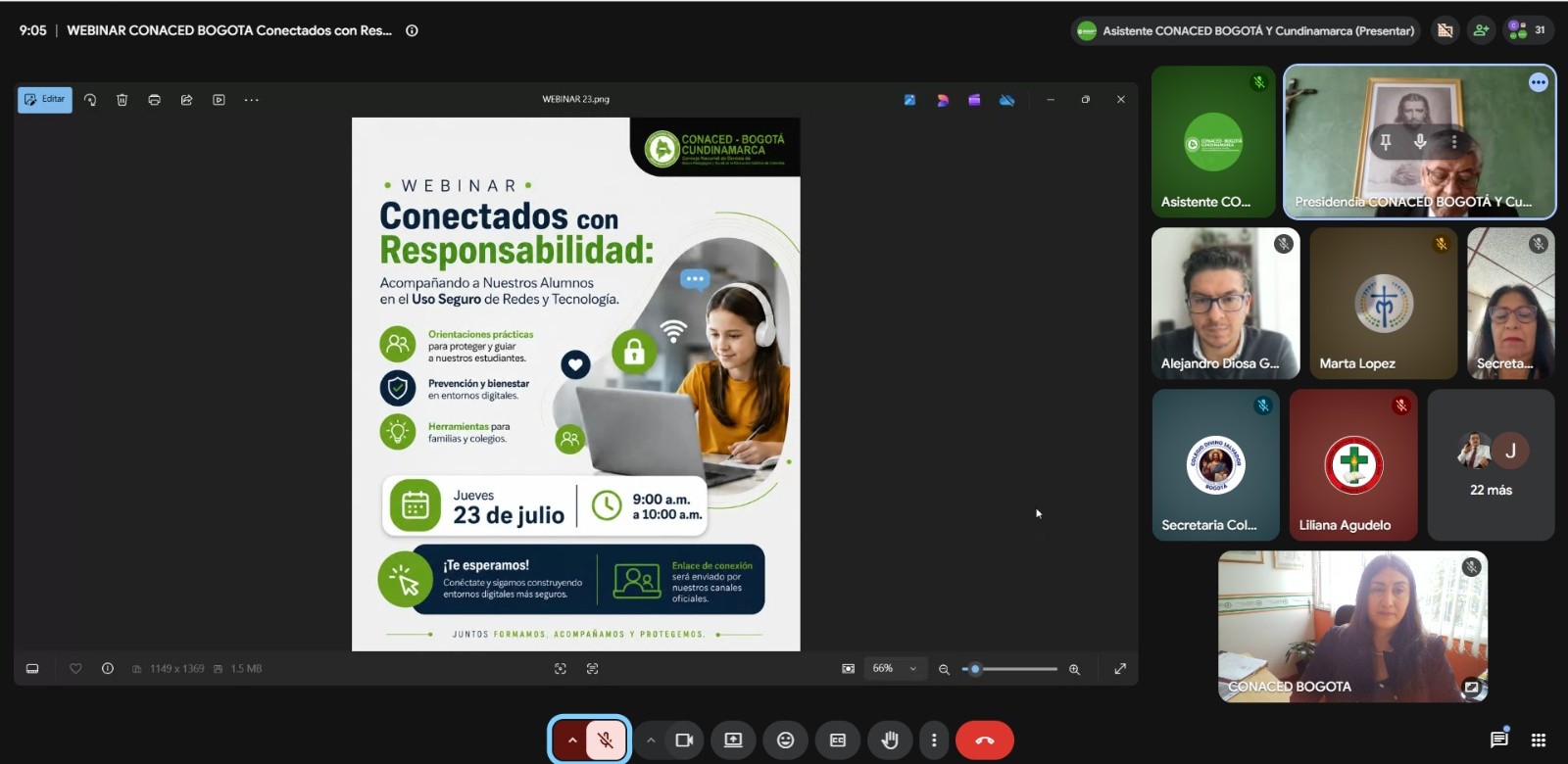This screenshot has width=1568, height=764.
Task: Enter fullscreen view with the expand arrows icon
Action: point(1120,669)
